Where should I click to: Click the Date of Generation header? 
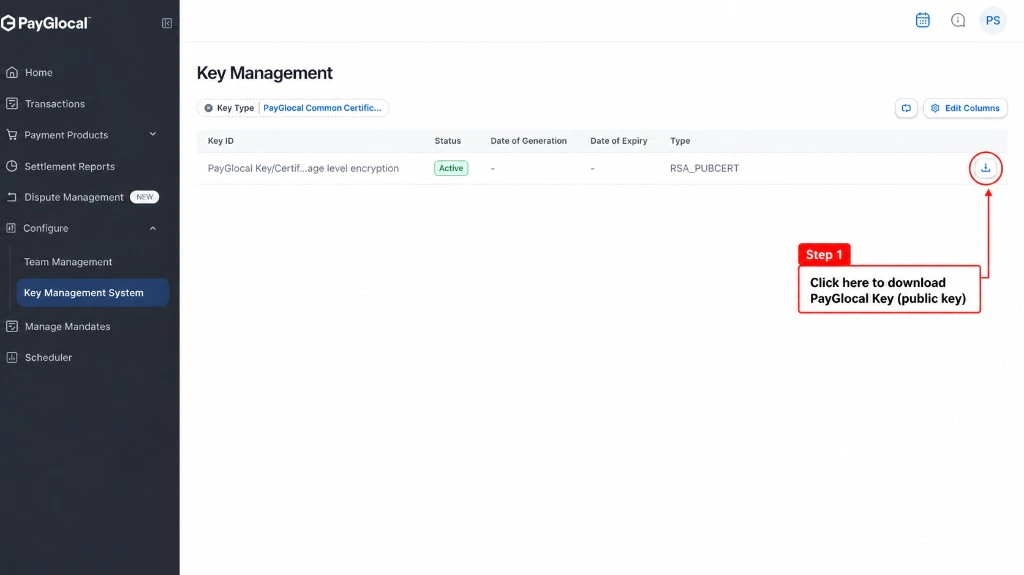(528, 140)
